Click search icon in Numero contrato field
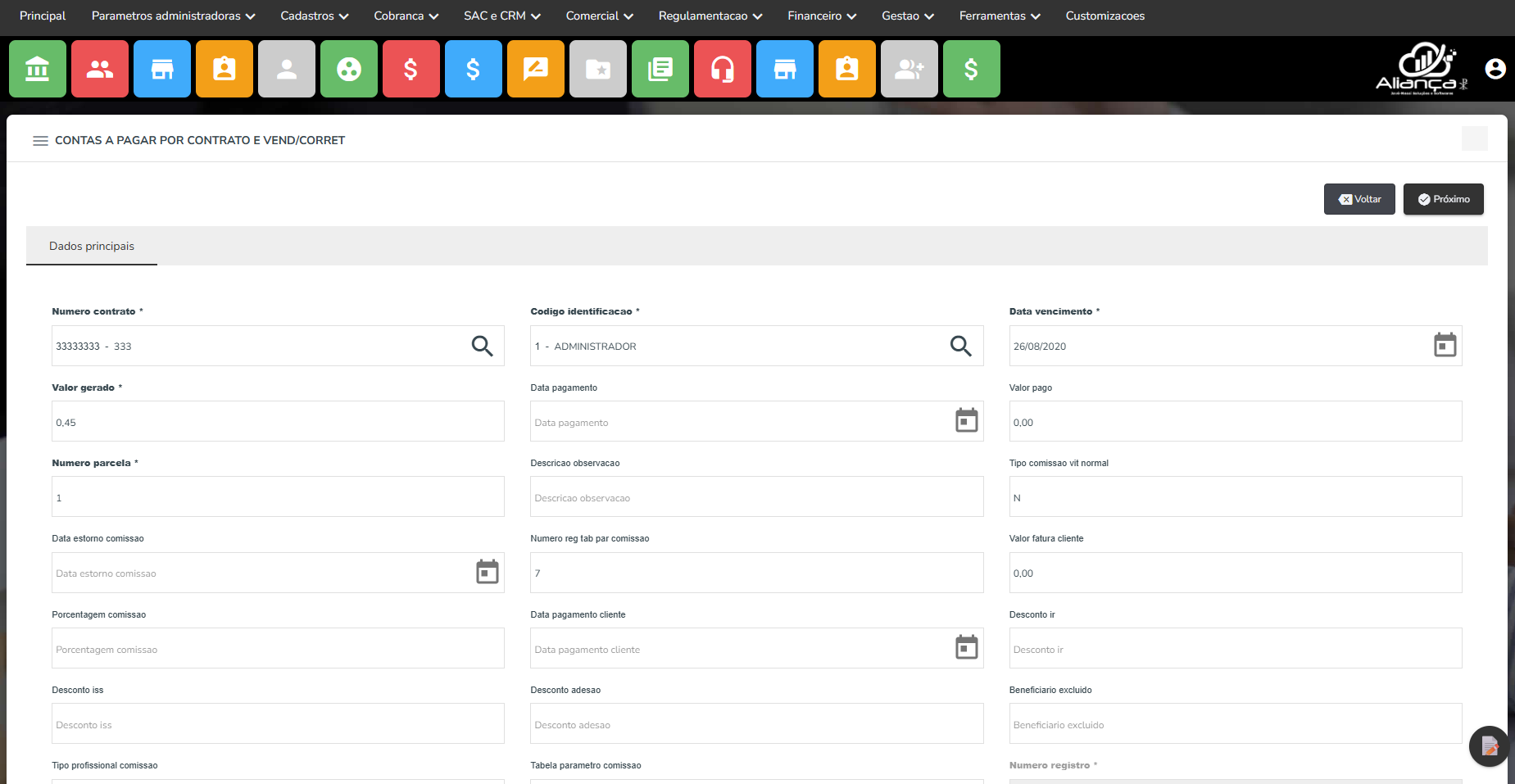 click(482, 347)
